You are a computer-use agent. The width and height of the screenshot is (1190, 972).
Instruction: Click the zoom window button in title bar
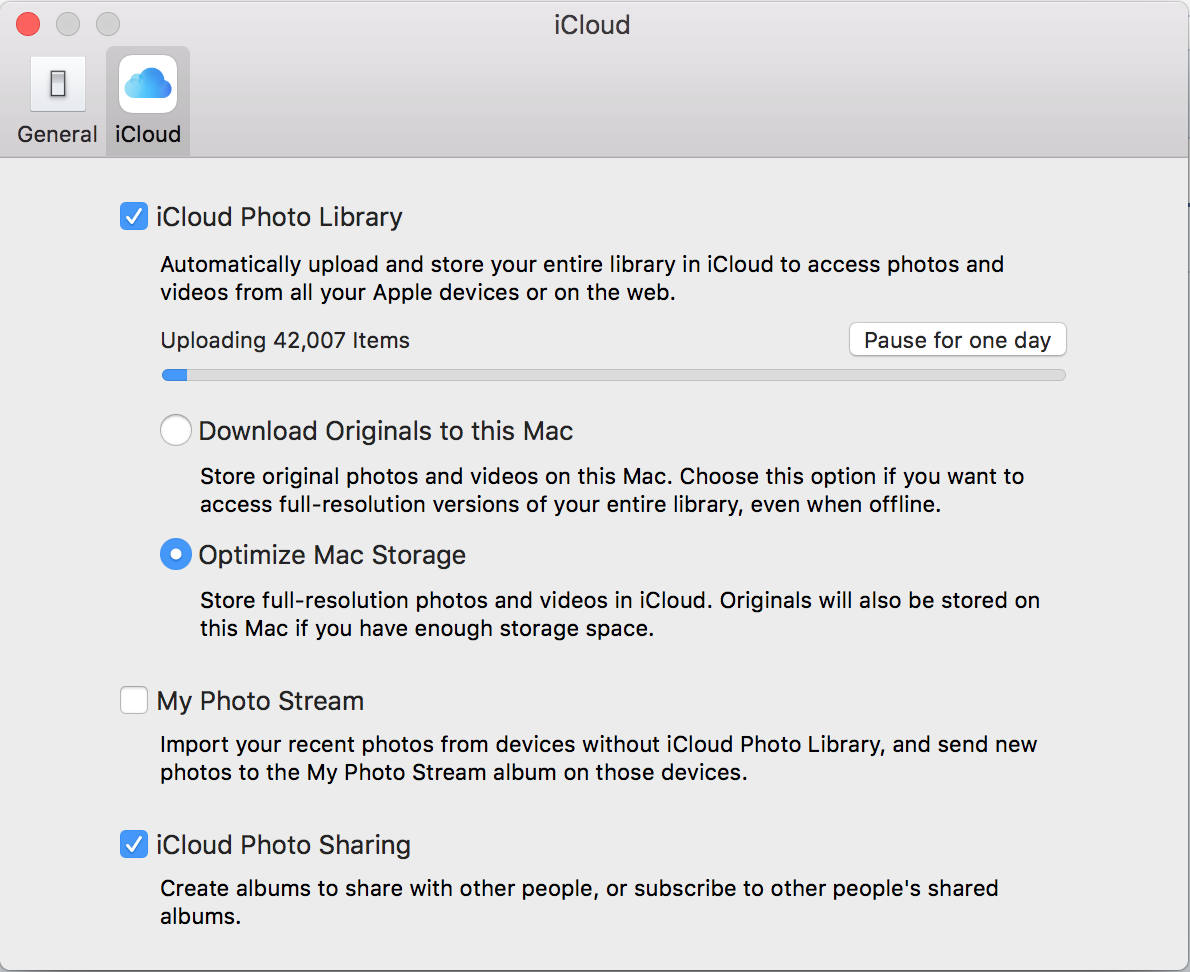click(108, 24)
